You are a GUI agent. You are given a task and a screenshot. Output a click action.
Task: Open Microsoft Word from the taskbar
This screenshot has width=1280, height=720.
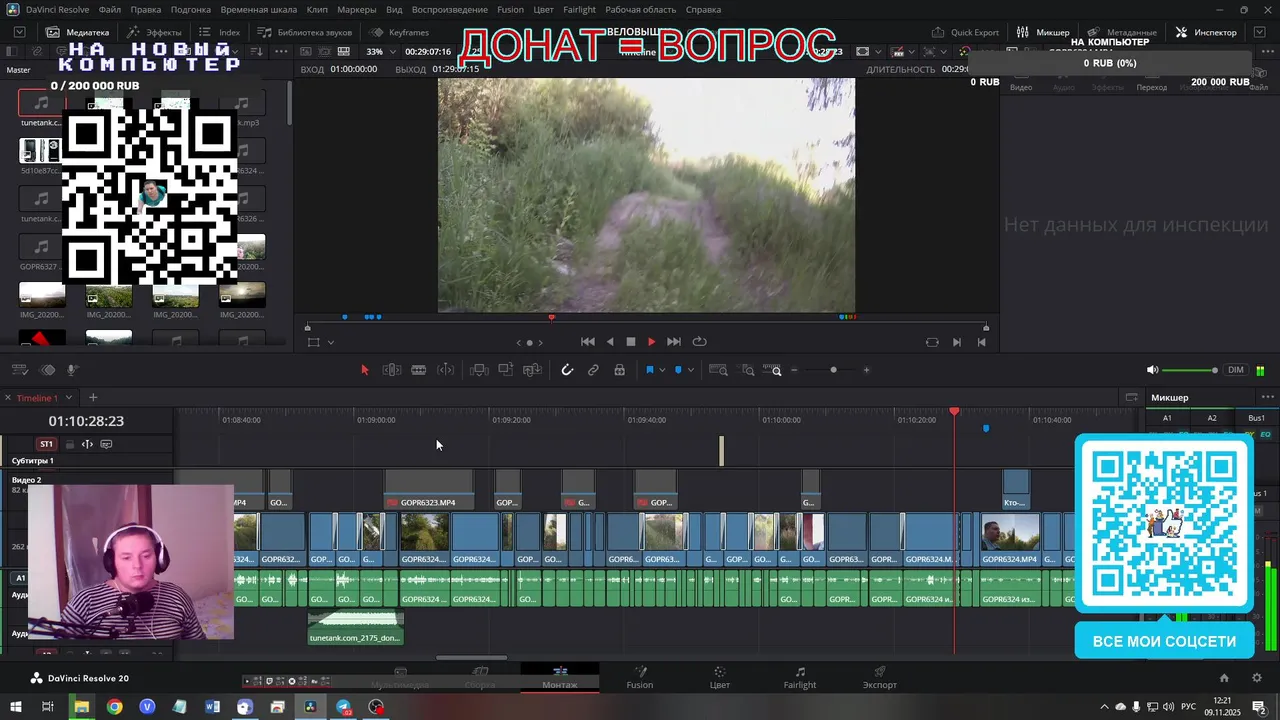212,707
